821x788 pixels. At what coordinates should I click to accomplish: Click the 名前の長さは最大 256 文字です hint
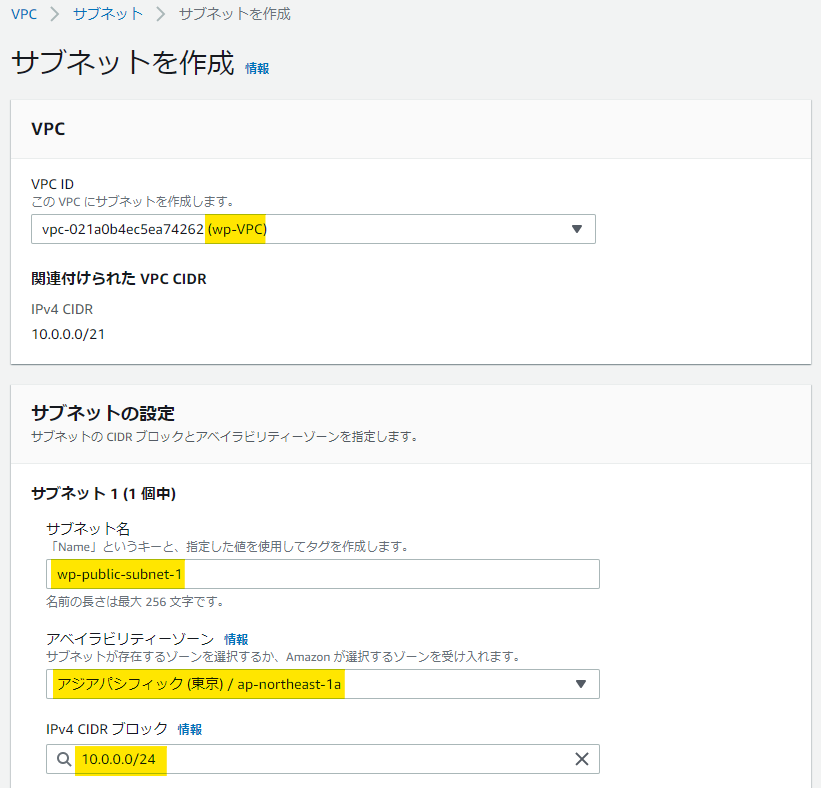coord(135,602)
